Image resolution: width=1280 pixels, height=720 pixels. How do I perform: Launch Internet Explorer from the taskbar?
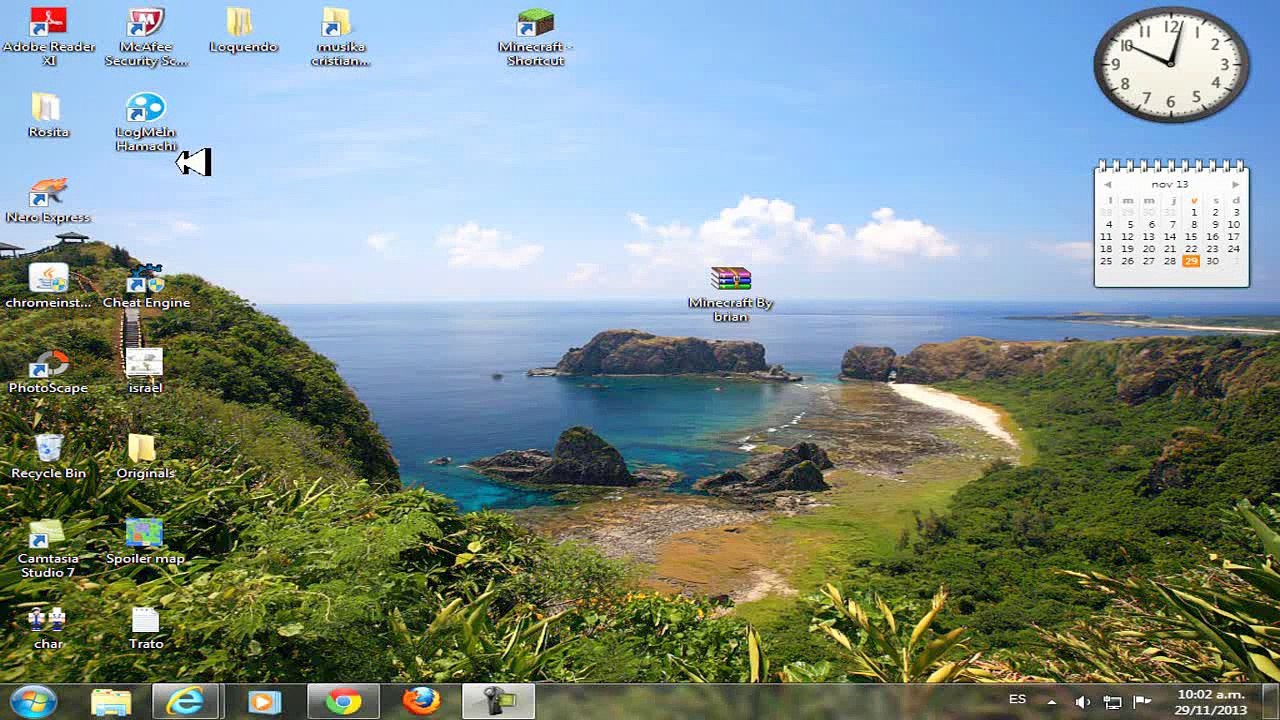click(x=186, y=701)
